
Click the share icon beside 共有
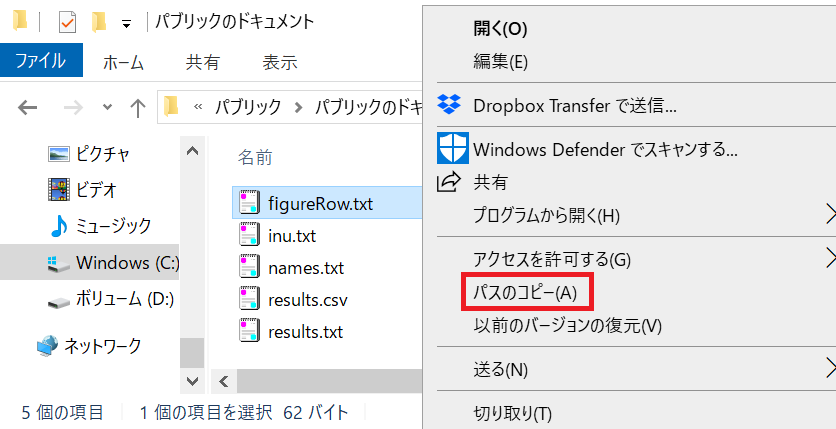pos(450,182)
